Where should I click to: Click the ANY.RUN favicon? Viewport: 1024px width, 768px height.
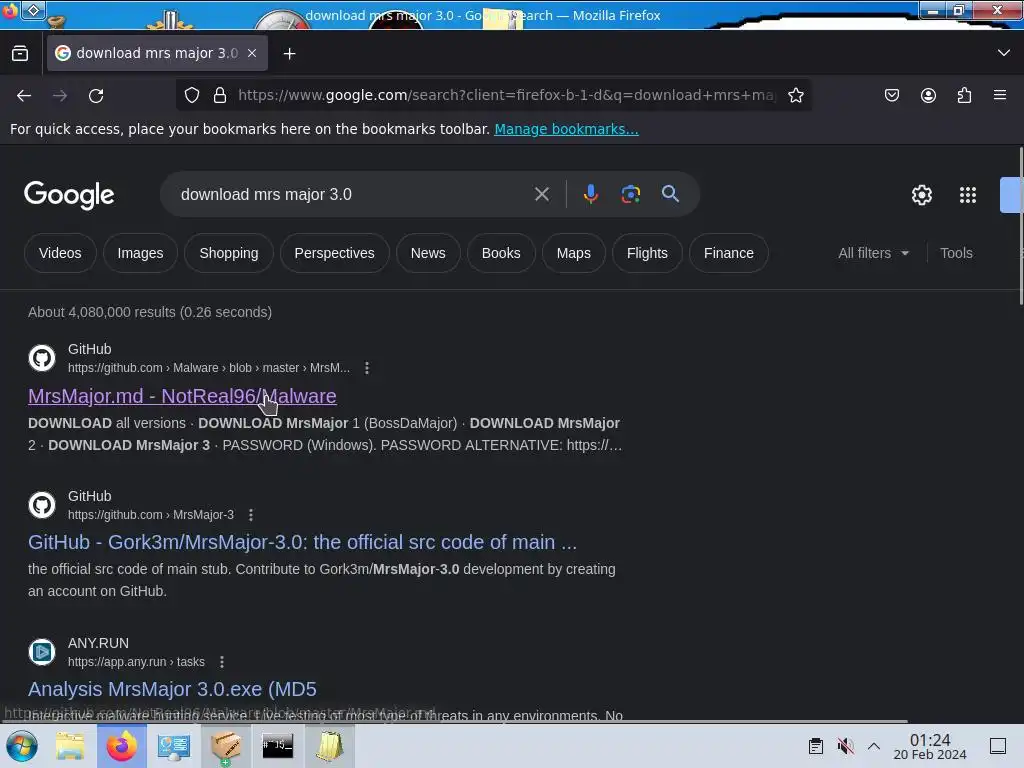coord(42,652)
